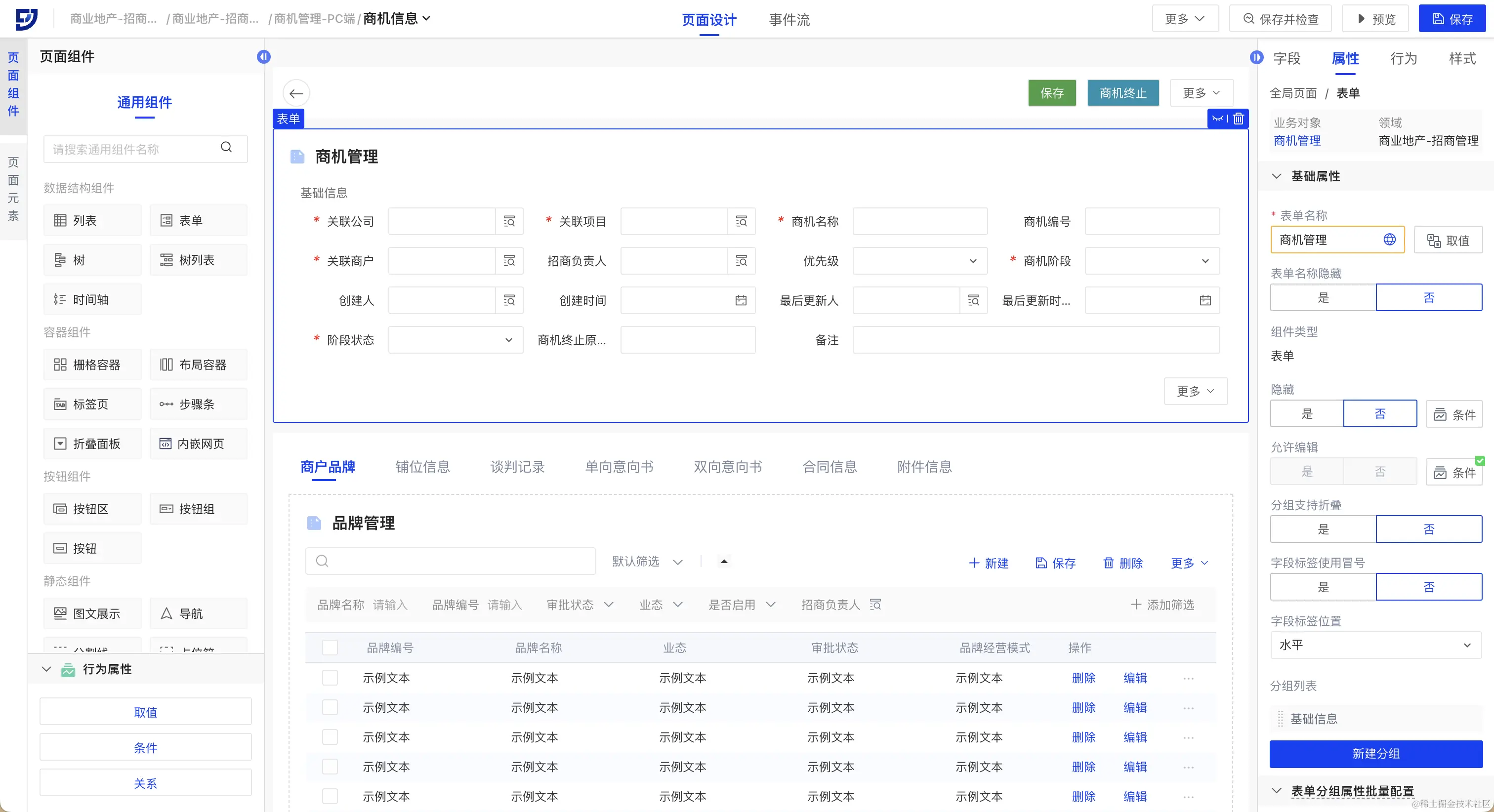Viewport: 1494px width, 812px height.
Task: Click the trash icon on form toolbar
Action: click(x=1239, y=119)
